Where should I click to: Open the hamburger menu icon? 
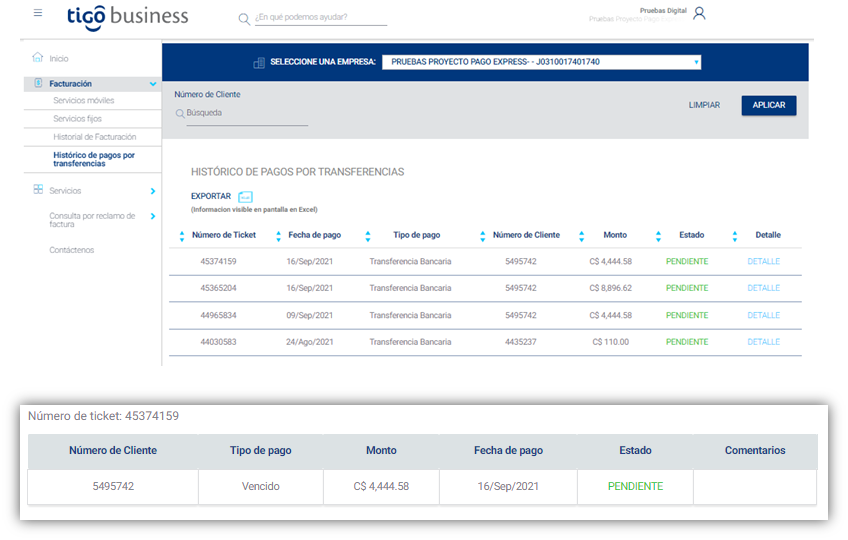point(38,12)
